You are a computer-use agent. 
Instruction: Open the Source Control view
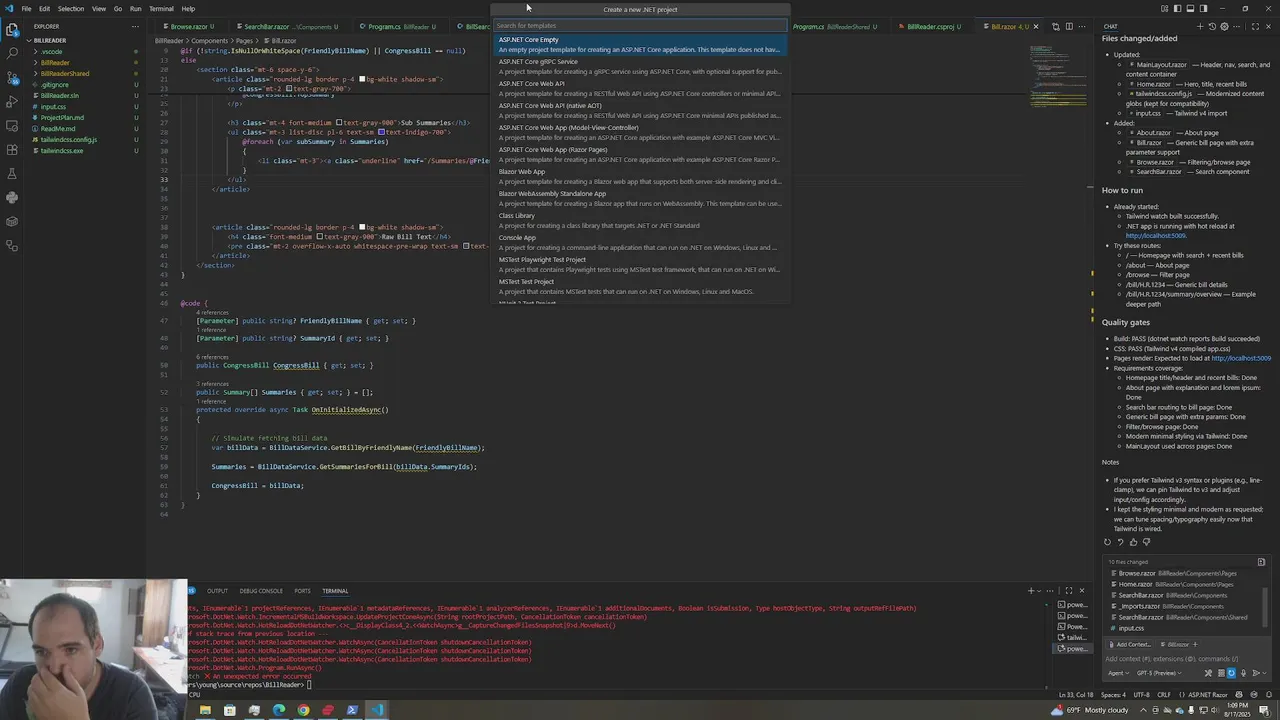click(12, 77)
